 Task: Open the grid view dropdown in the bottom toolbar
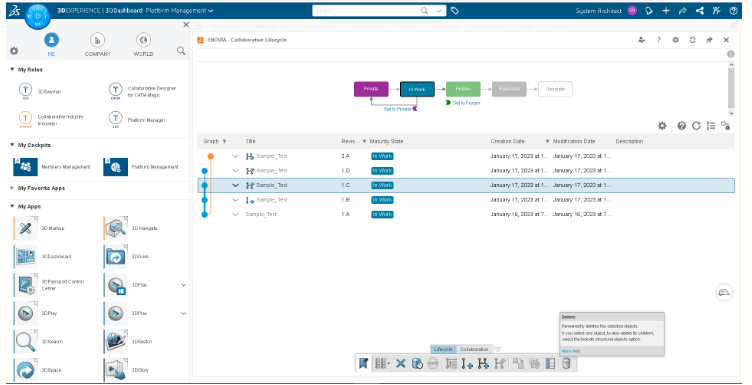pos(382,363)
